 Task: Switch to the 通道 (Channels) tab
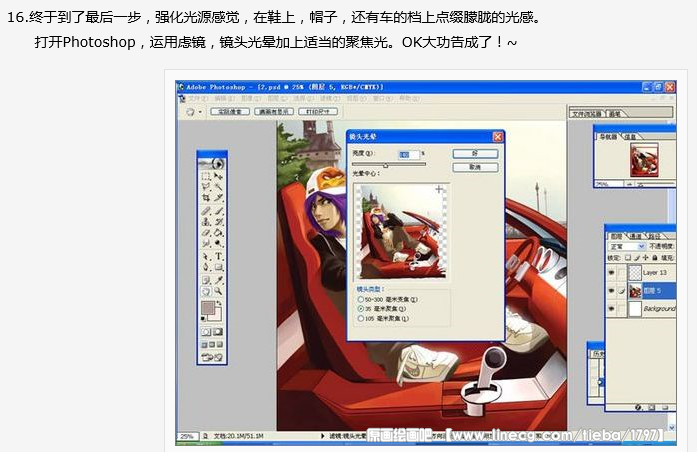[x=636, y=236]
